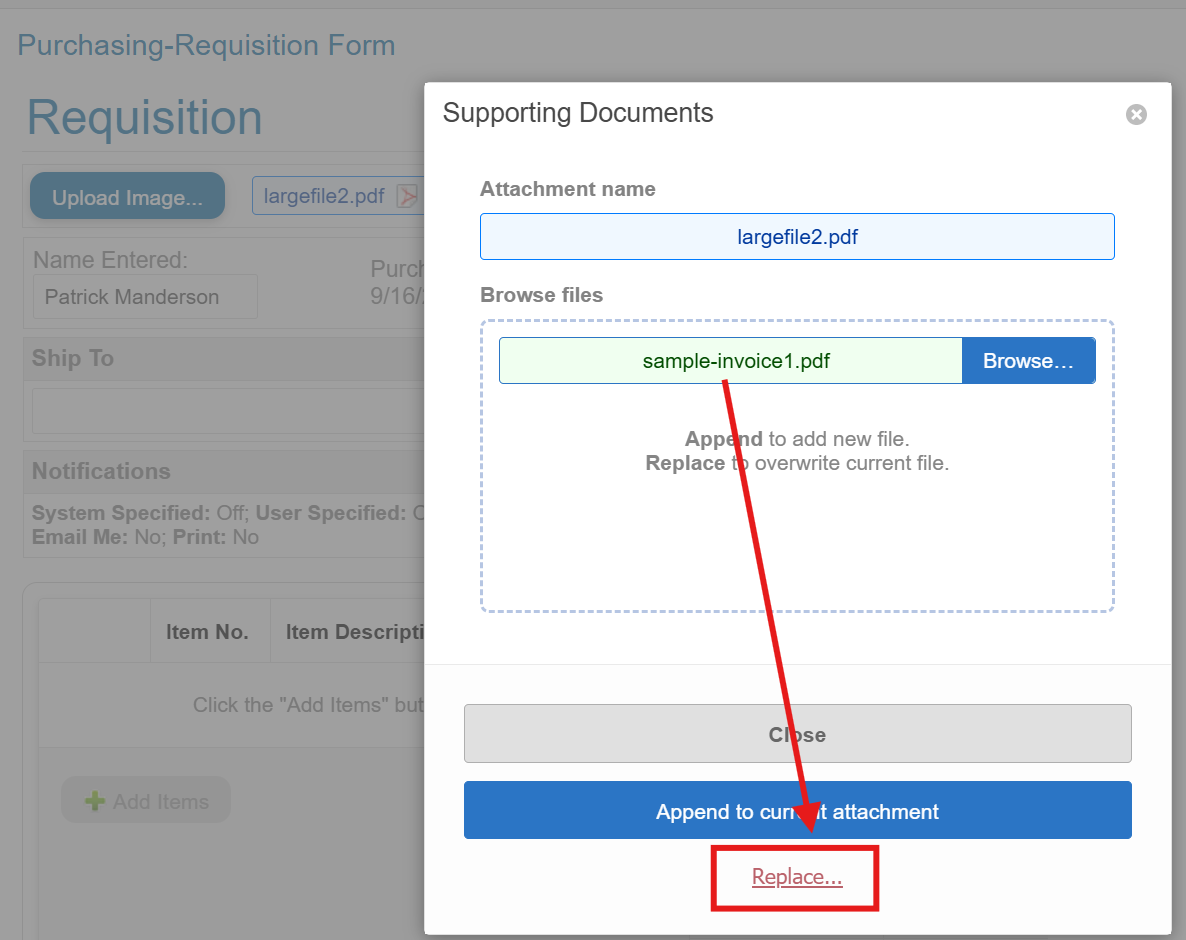Expand the Ship To section header
1186x940 pixels.
pos(74,358)
